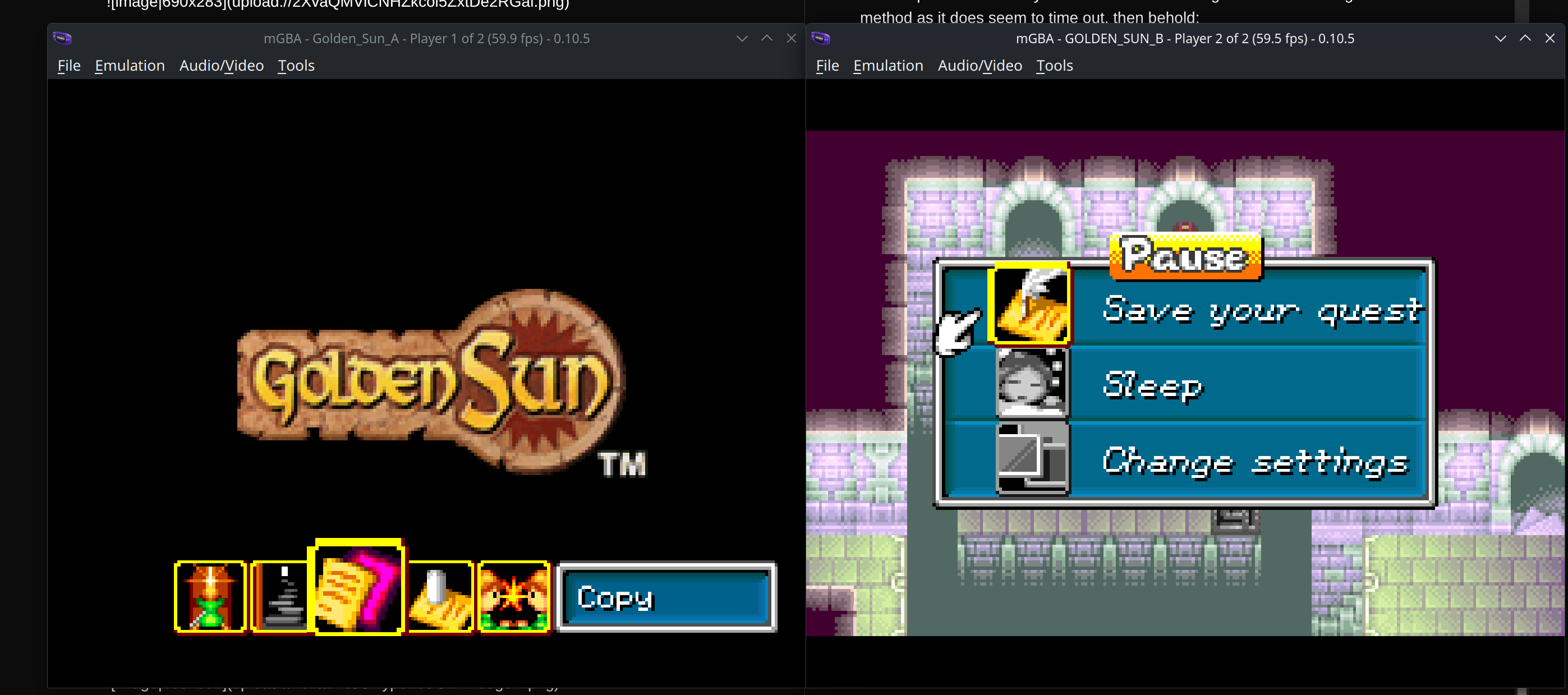Click the Copy label box

coord(666,597)
